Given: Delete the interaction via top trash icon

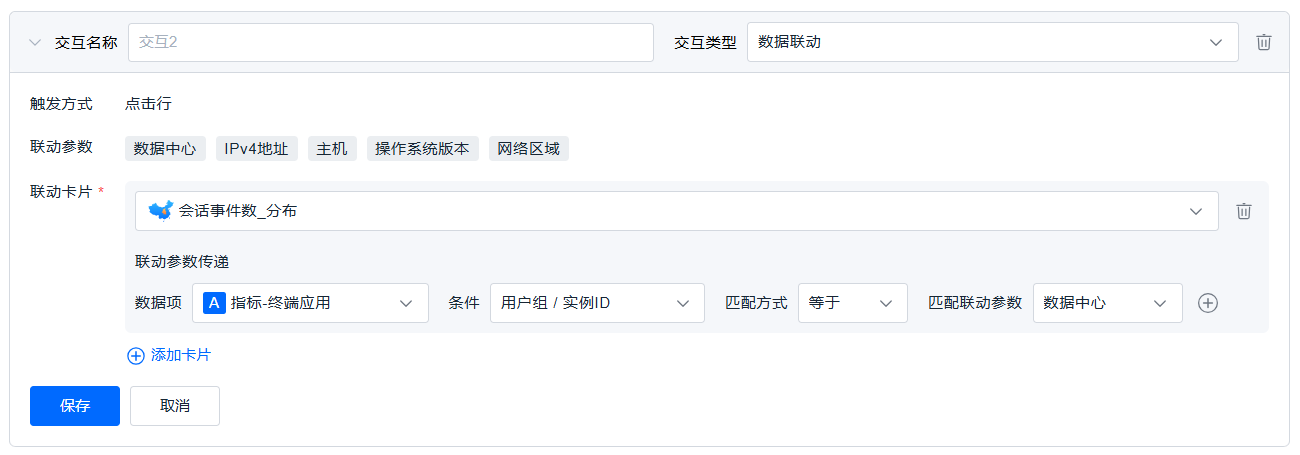Looking at the screenshot, I should [x=1264, y=42].
